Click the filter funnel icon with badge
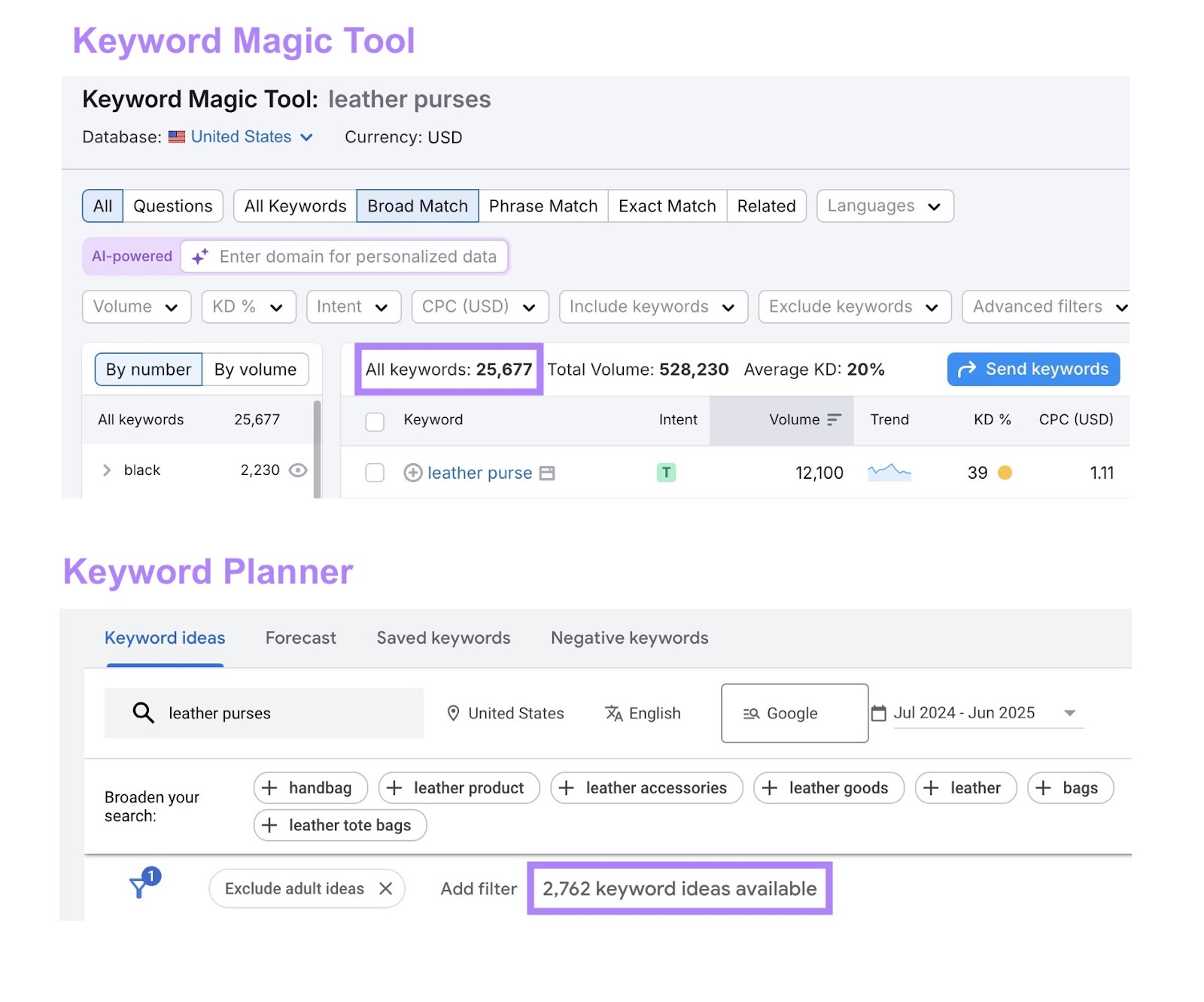 pyautogui.click(x=141, y=888)
